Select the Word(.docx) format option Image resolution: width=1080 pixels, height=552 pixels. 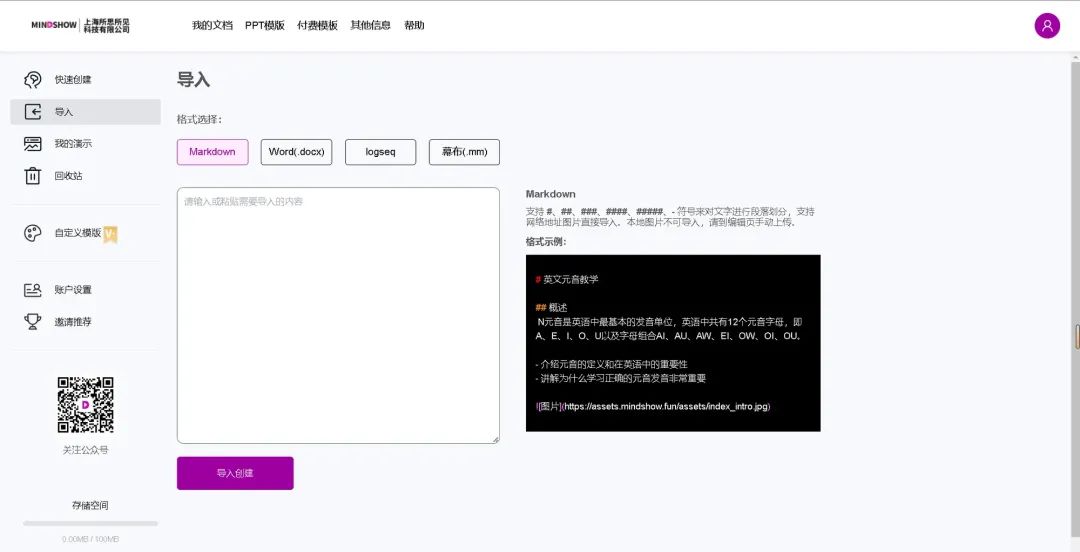click(296, 152)
